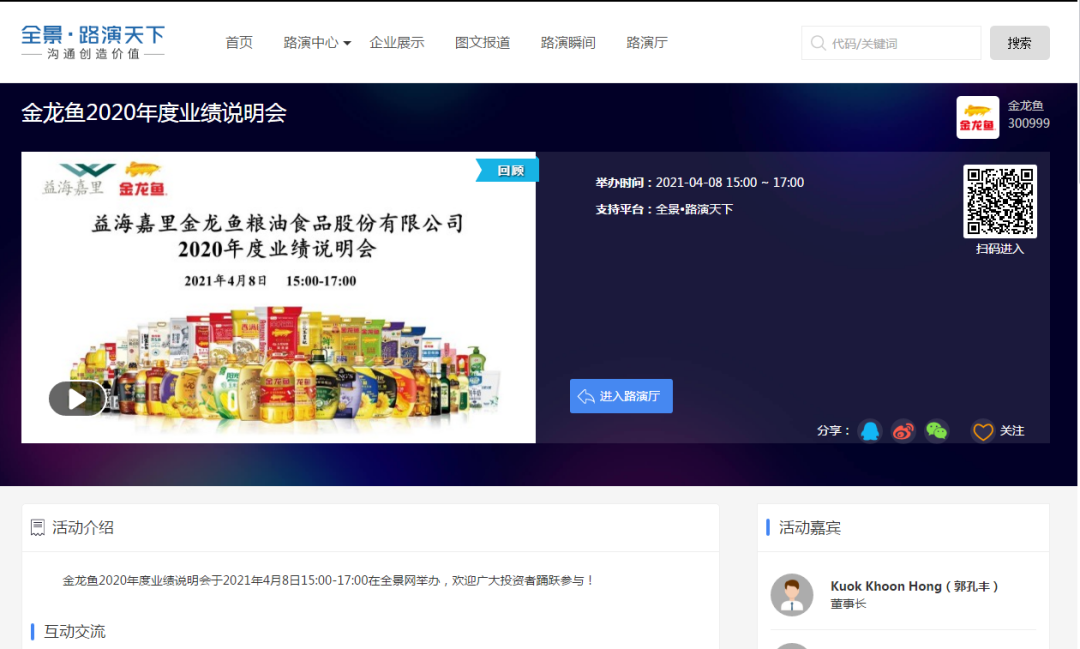Click the 全景·路演天下 site logo
This screenshot has height=649, width=1080.
coord(93,42)
